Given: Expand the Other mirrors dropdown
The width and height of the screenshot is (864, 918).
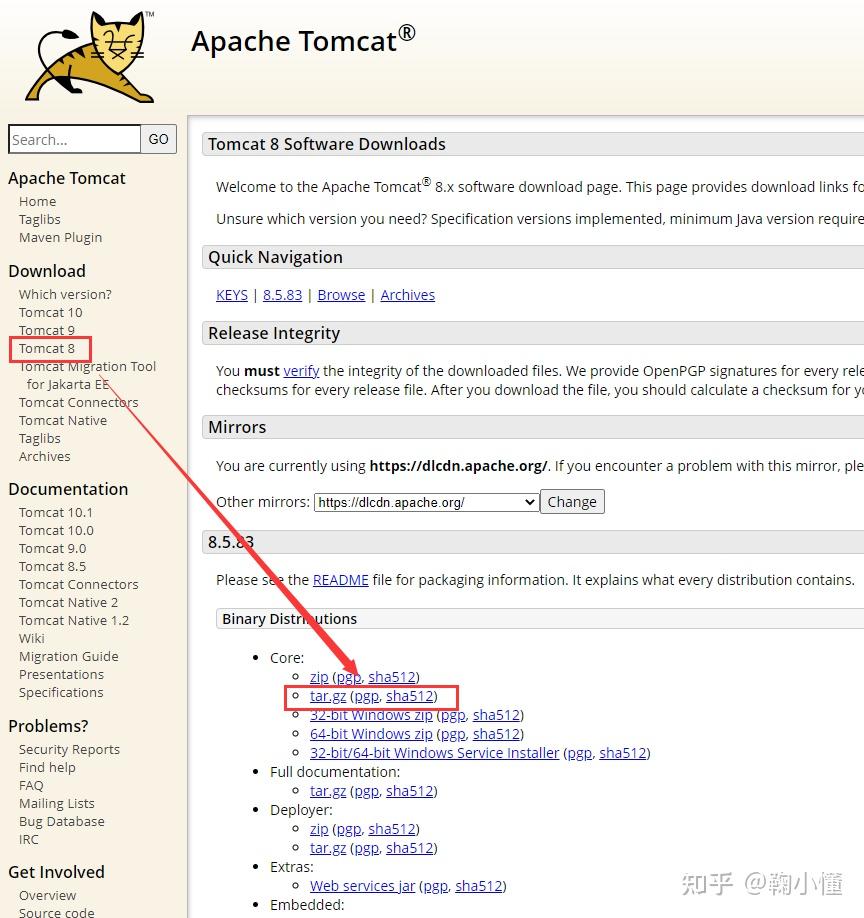Looking at the screenshot, I should (426, 502).
